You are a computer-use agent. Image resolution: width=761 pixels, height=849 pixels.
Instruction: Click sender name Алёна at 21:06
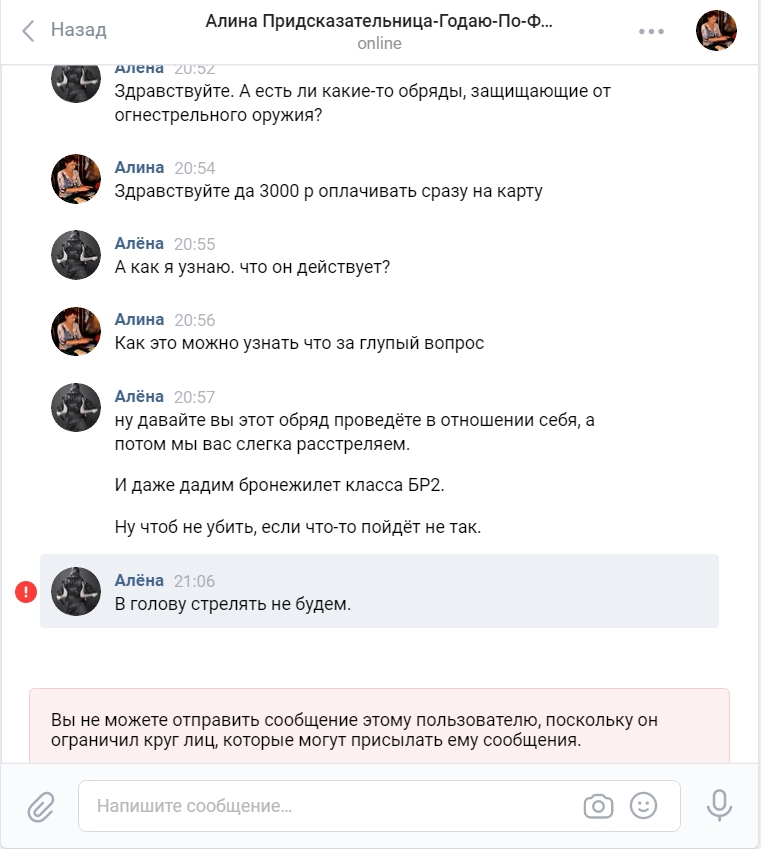139,580
